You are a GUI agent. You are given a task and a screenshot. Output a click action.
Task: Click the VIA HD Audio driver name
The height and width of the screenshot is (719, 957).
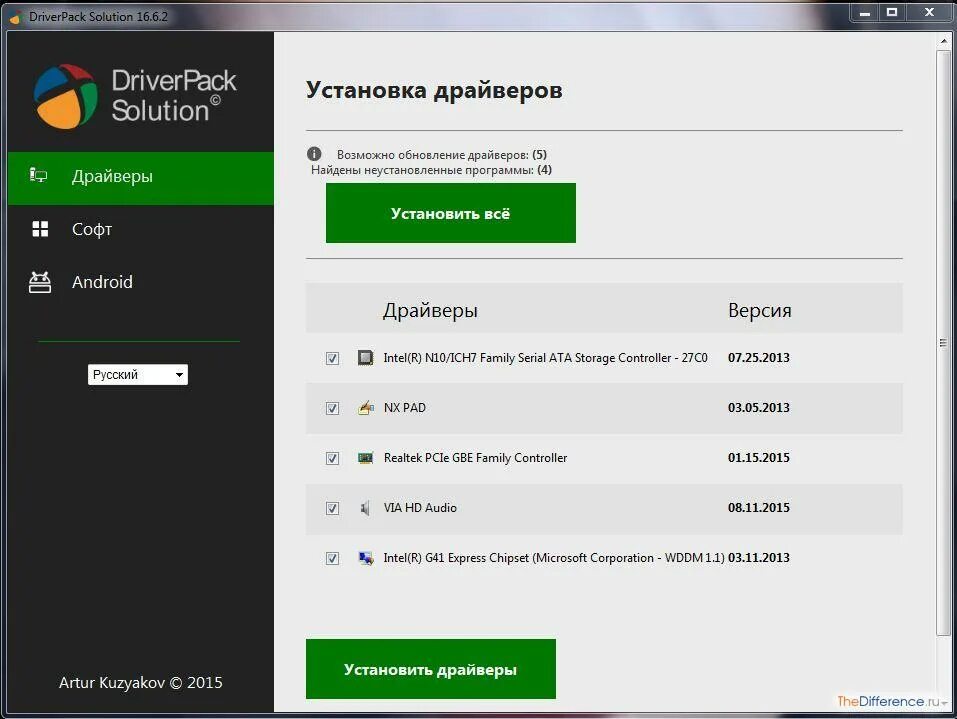420,508
